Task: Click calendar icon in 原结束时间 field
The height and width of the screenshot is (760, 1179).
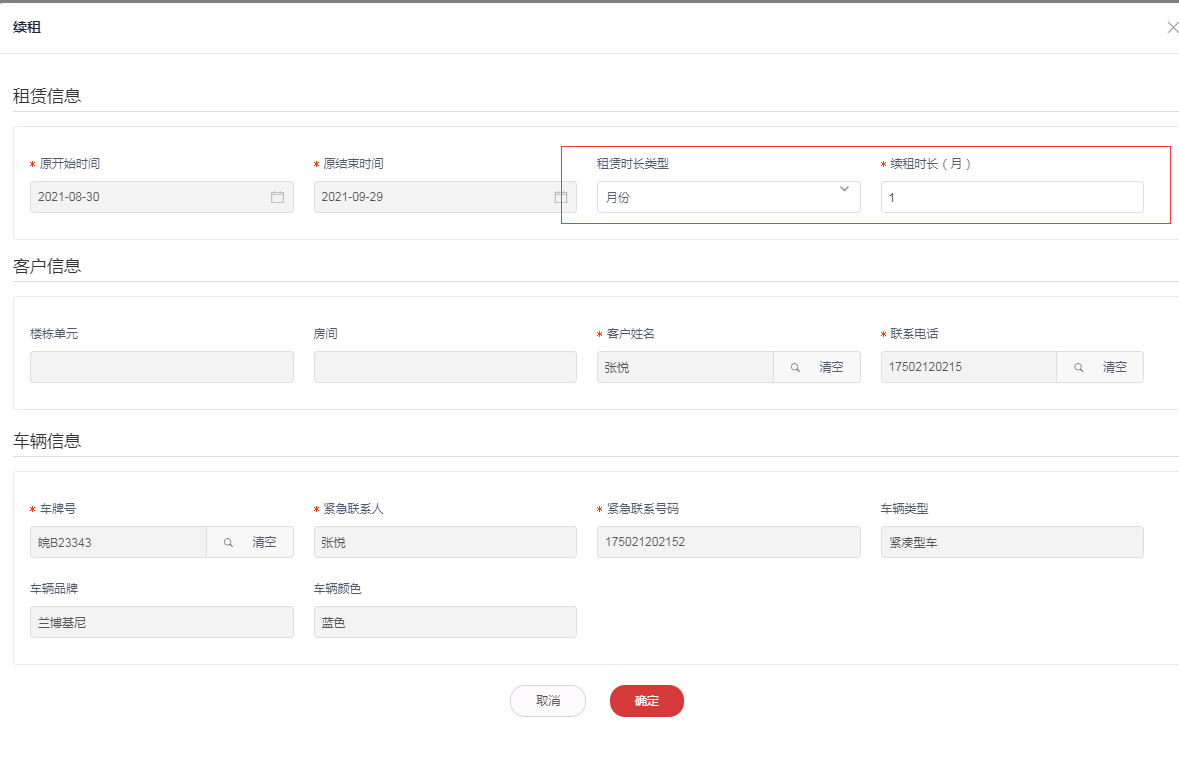Action: 561,197
